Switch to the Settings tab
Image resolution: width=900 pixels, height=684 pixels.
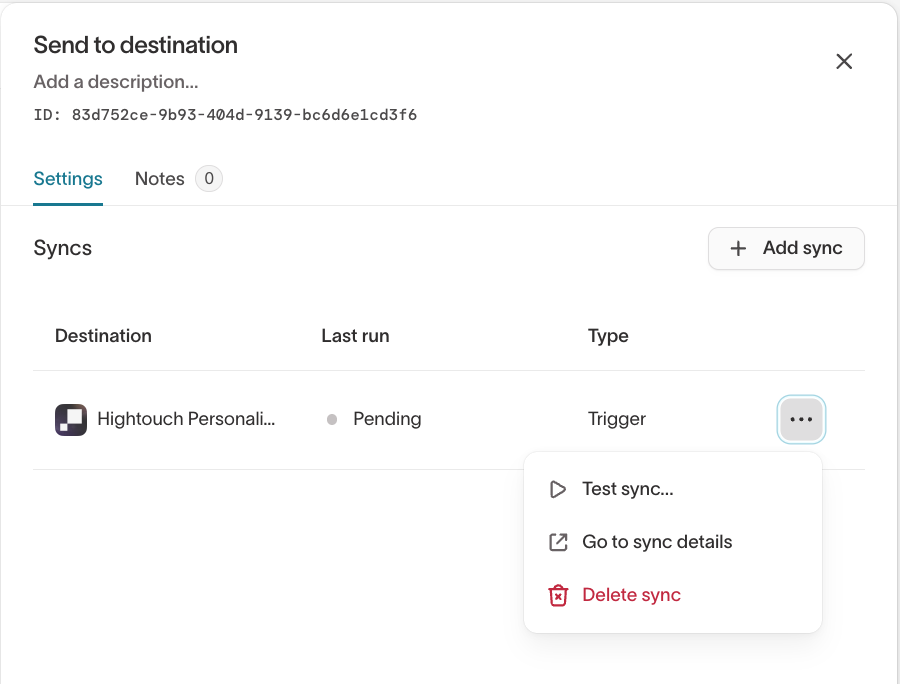coord(67,179)
